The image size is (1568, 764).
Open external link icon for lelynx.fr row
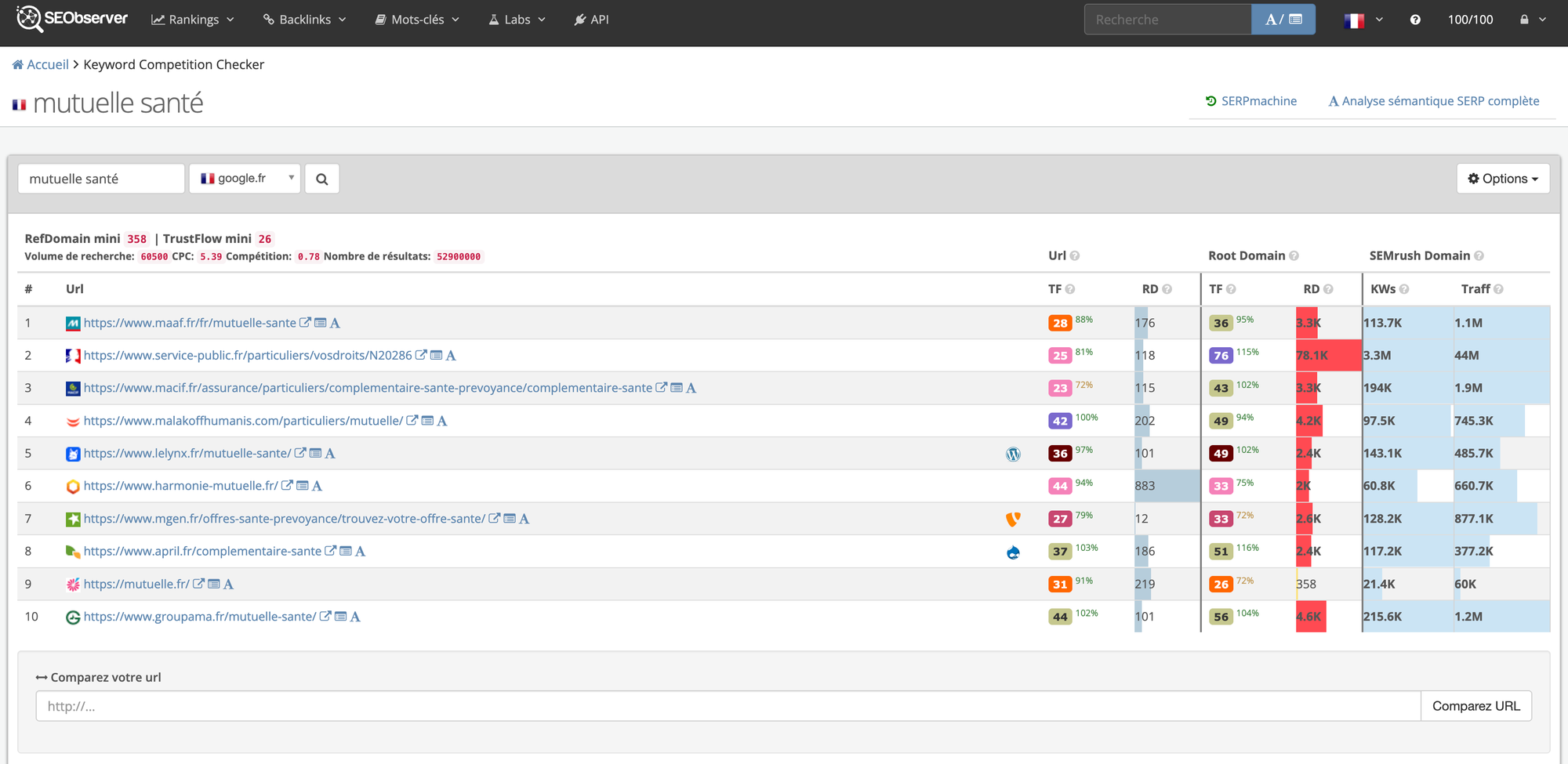(x=300, y=453)
